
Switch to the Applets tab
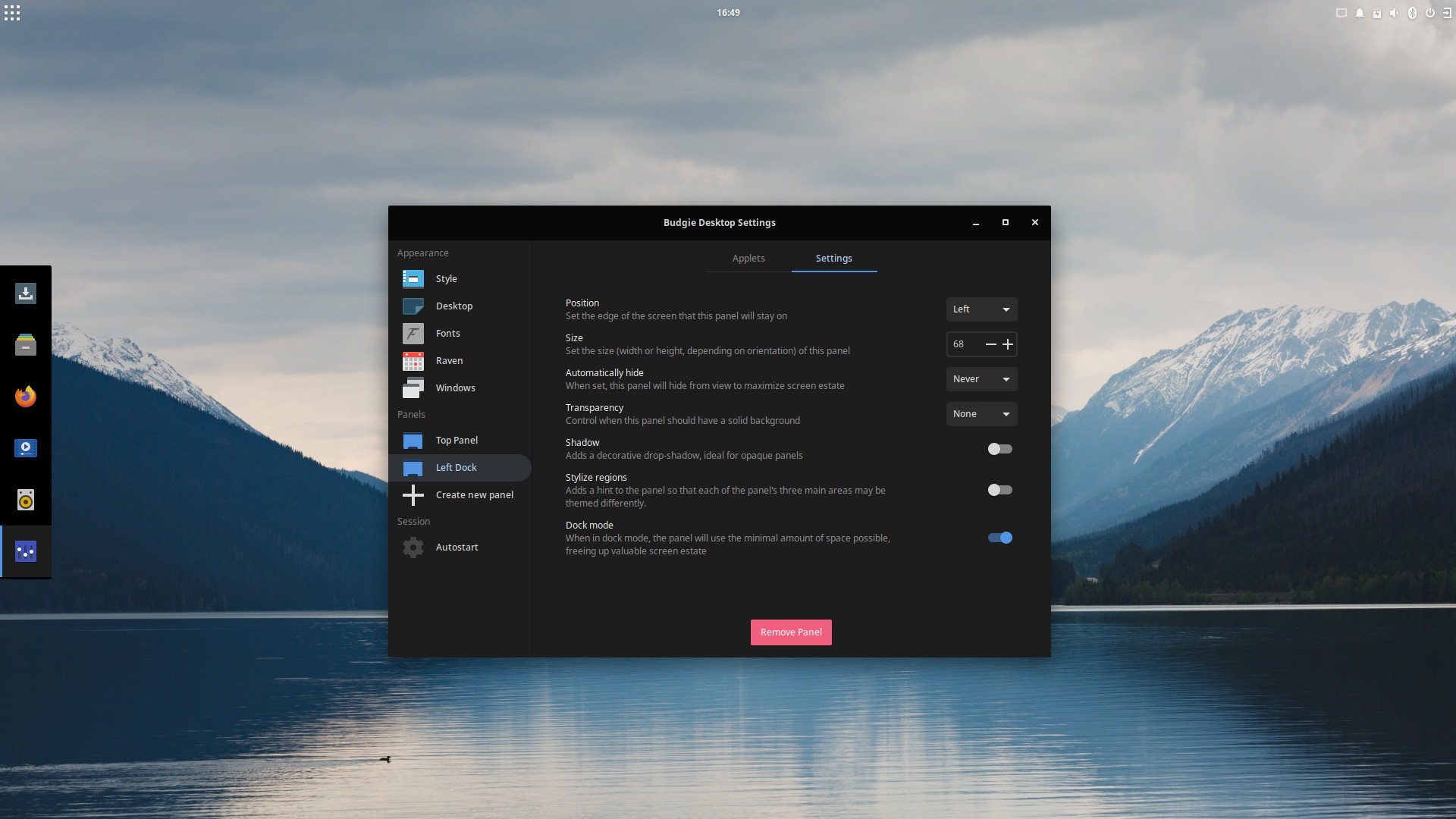(x=749, y=258)
